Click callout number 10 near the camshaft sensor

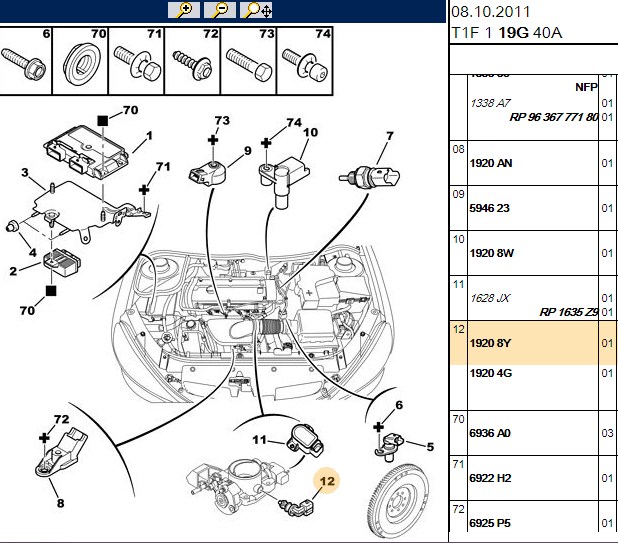[x=310, y=132]
